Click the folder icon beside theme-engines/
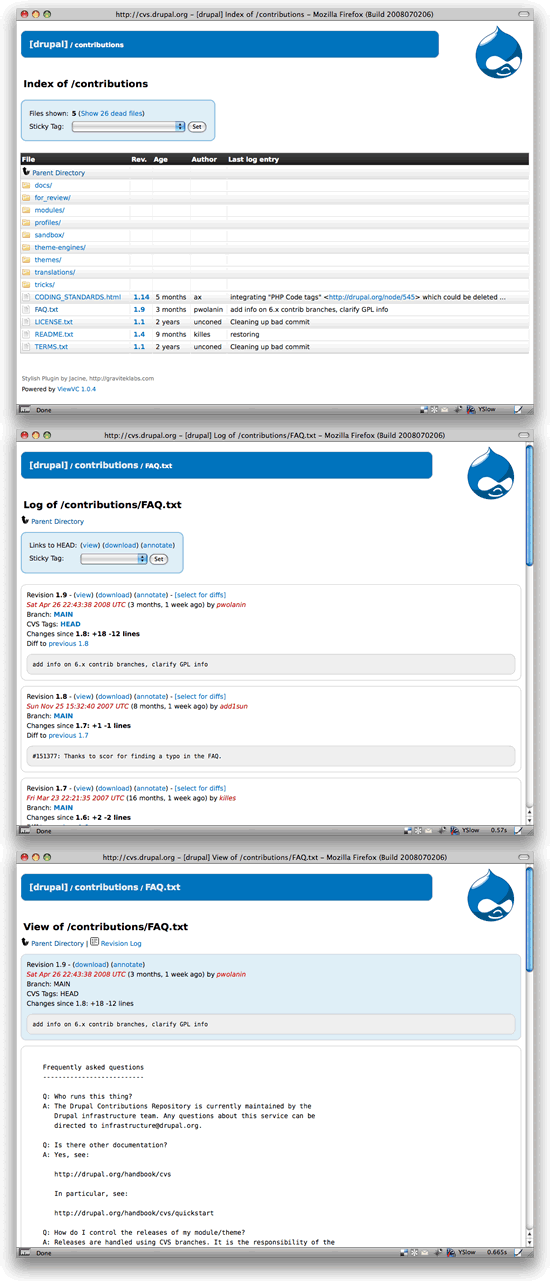The height and width of the screenshot is (1281, 550). tap(27, 247)
